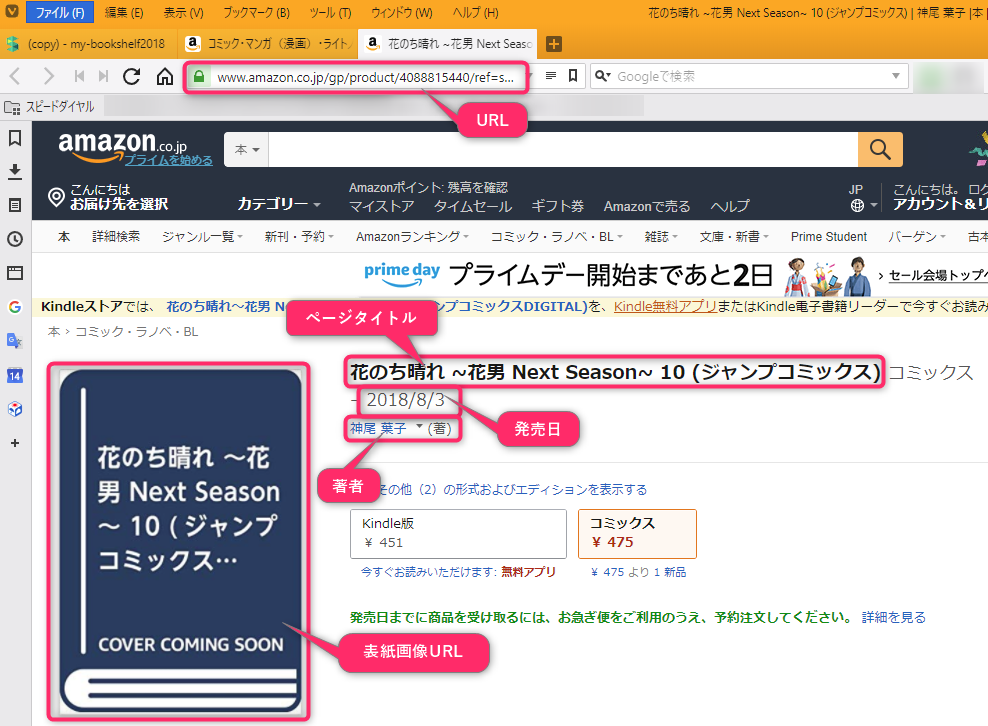The image size is (988, 726).
Task: Reload the current page
Action: pos(131,76)
